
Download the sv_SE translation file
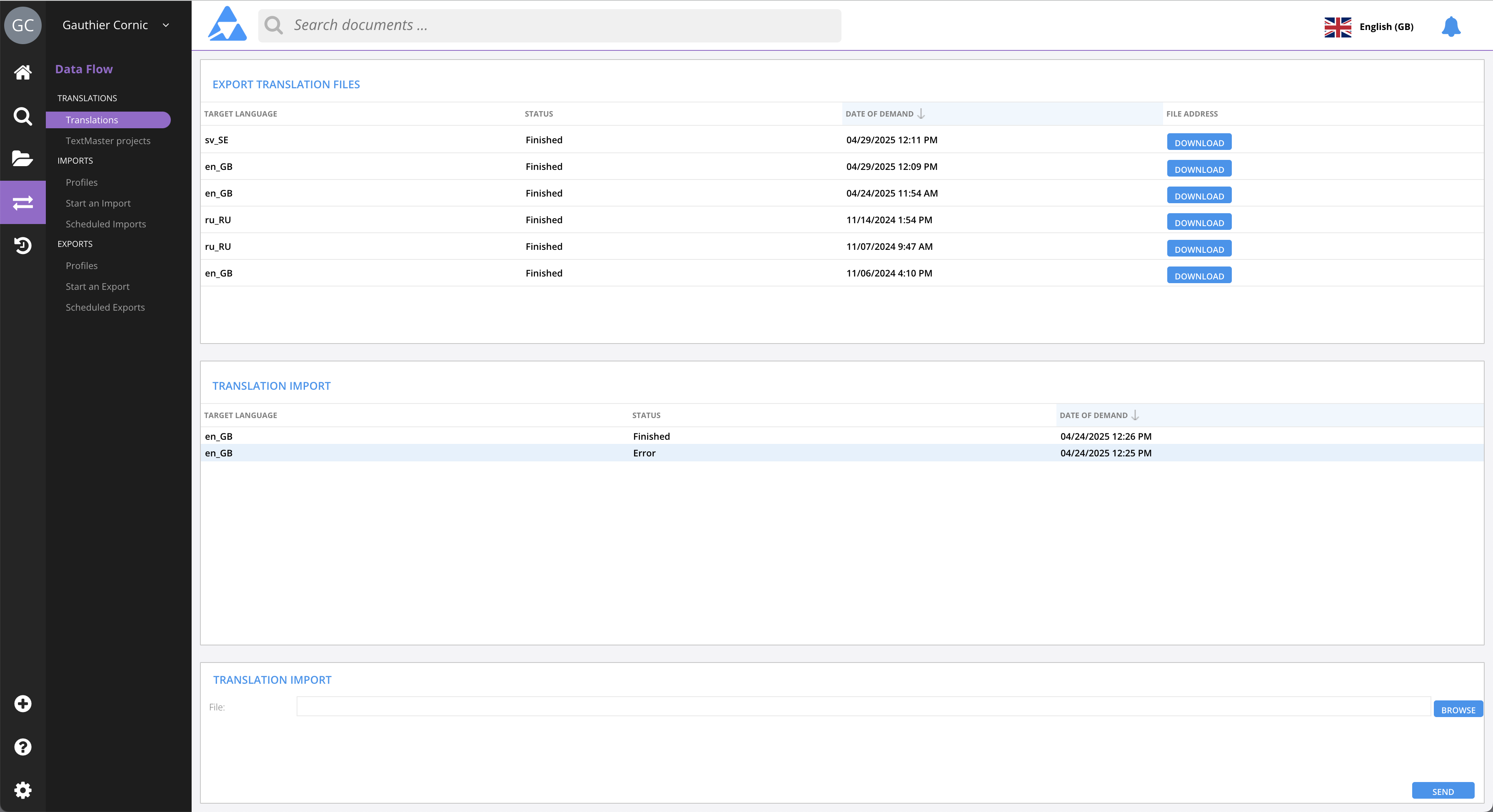(x=1198, y=142)
